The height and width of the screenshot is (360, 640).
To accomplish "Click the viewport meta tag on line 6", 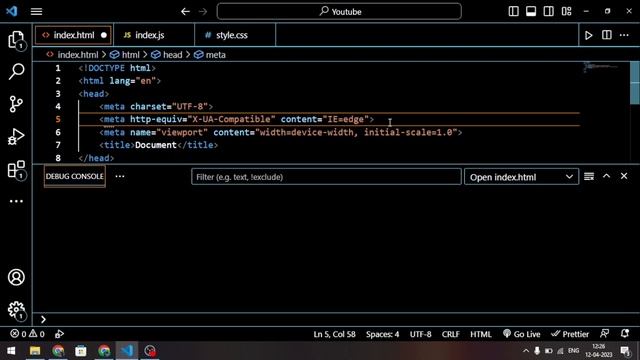I will click(281, 132).
